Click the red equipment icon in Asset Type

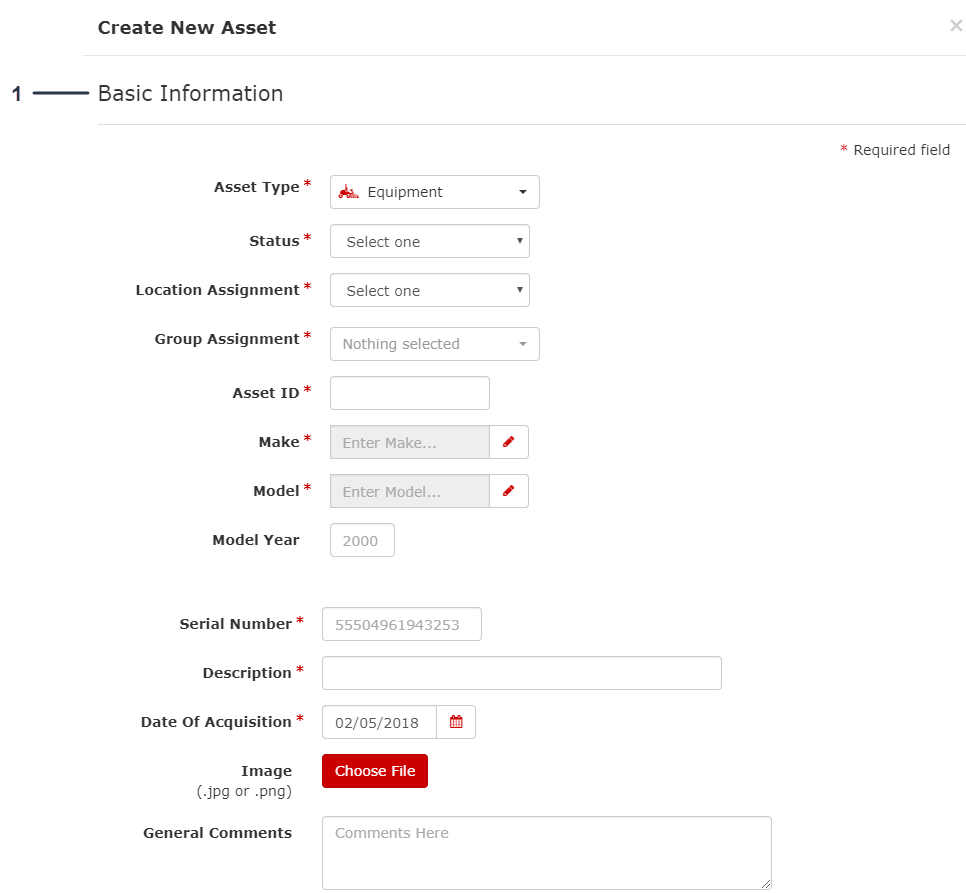[348, 192]
